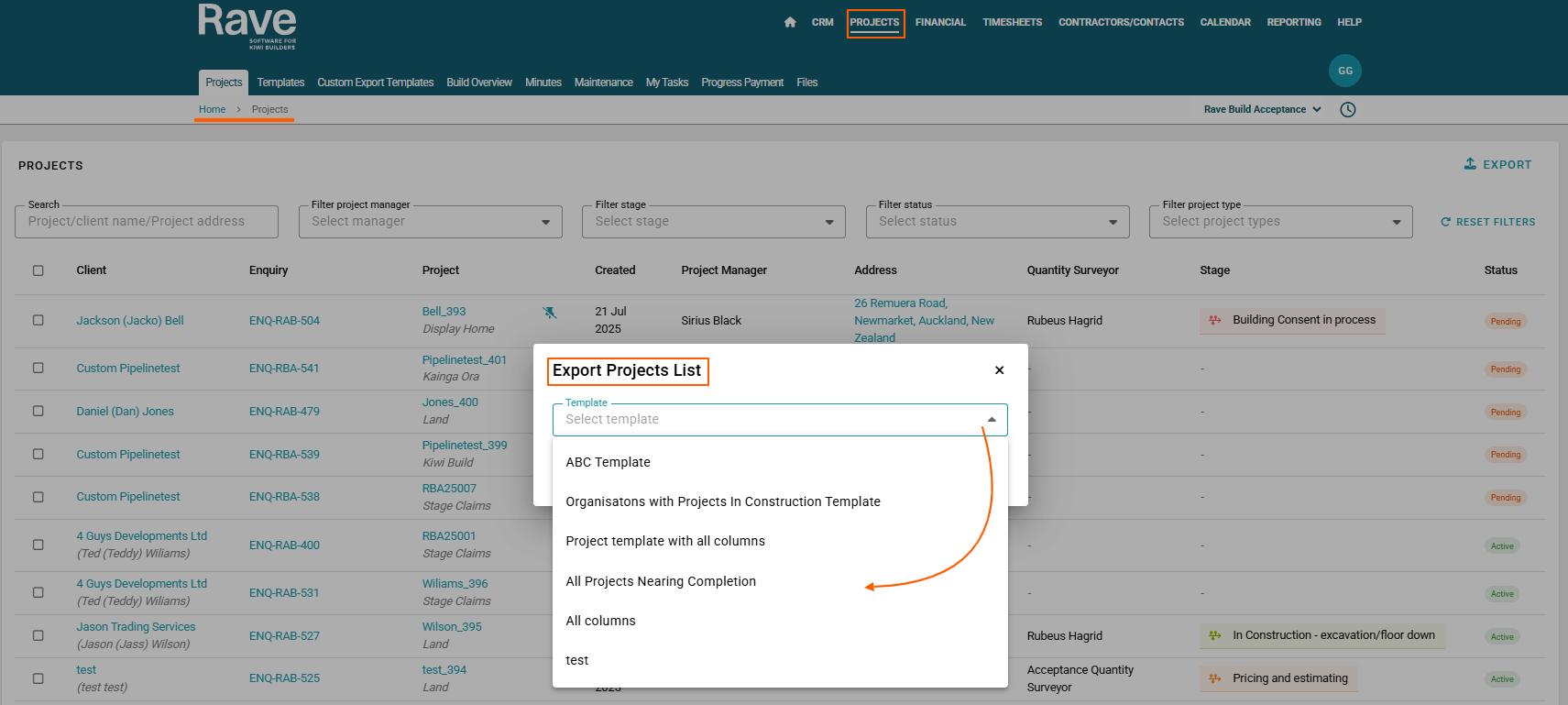Open the Financial menu

click(x=940, y=22)
